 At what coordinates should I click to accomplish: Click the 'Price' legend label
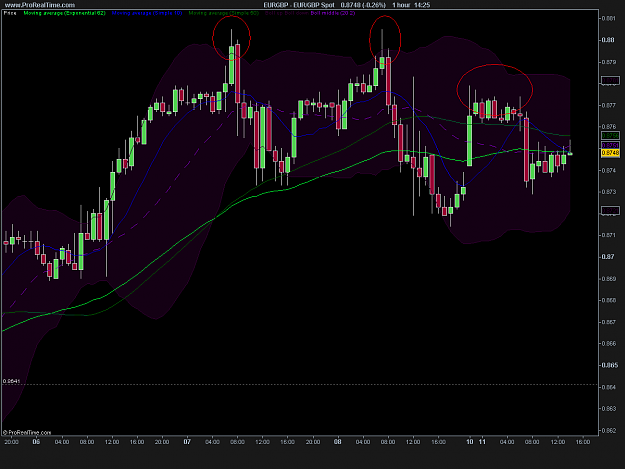click(10, 13)
